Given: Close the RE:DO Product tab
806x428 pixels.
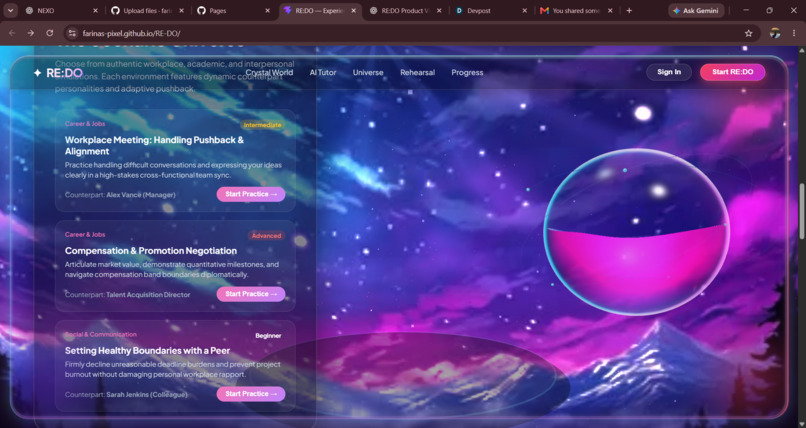Looking at the screenshot, I should coord(439,10).
